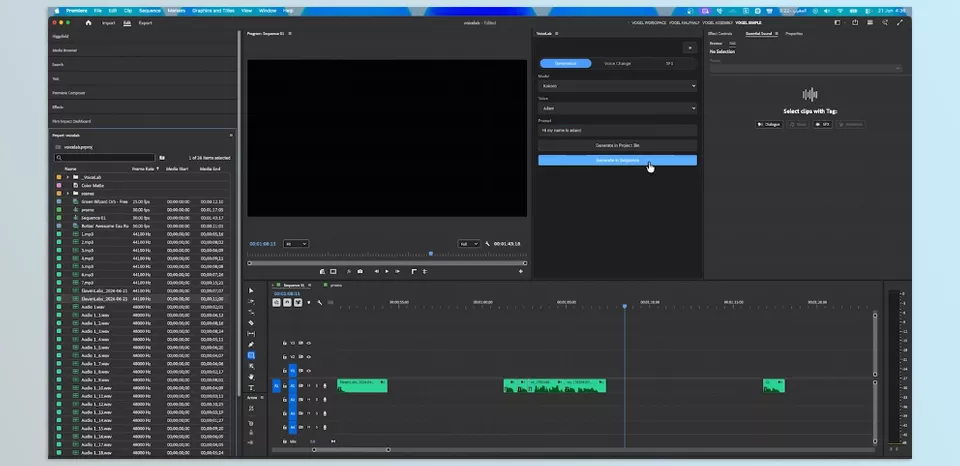The width and height of the screenshot is (960, 466).
Task: Open the VoiceLab panel menu
Action: pyautogui.click(x=557, y=34)
